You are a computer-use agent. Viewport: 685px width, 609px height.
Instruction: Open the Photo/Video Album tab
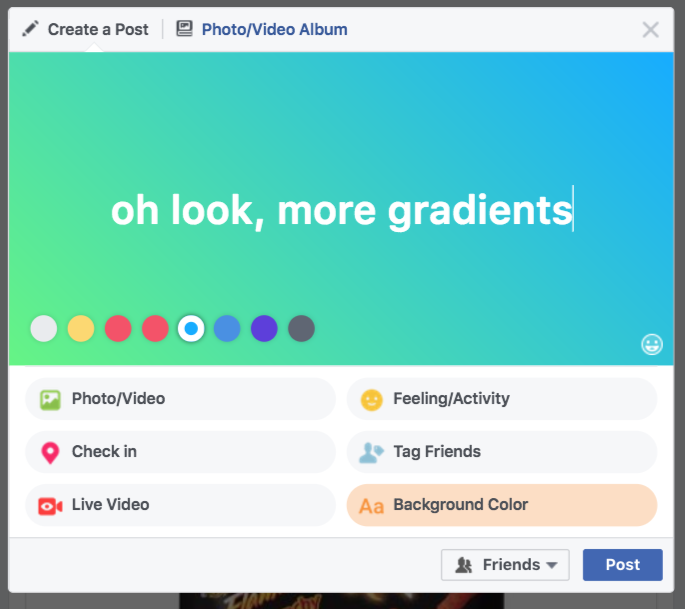[x=274, y=29]
